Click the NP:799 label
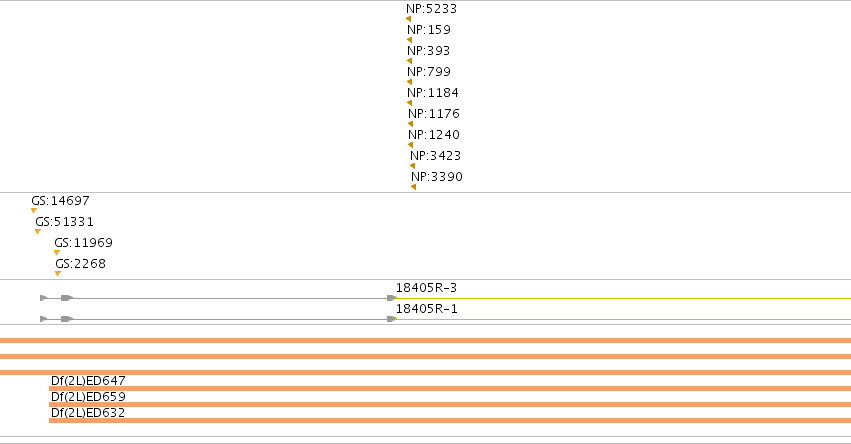Viewport: 851px width, 444px height. click(429, 72)
